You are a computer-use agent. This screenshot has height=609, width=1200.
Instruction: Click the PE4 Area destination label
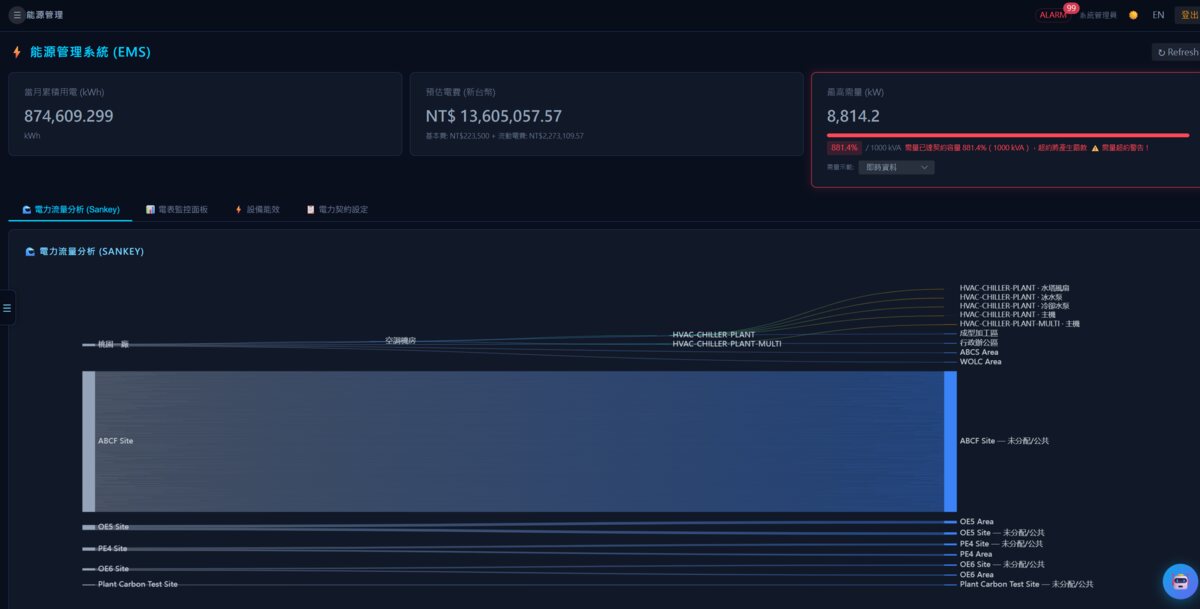click(976, 554)
